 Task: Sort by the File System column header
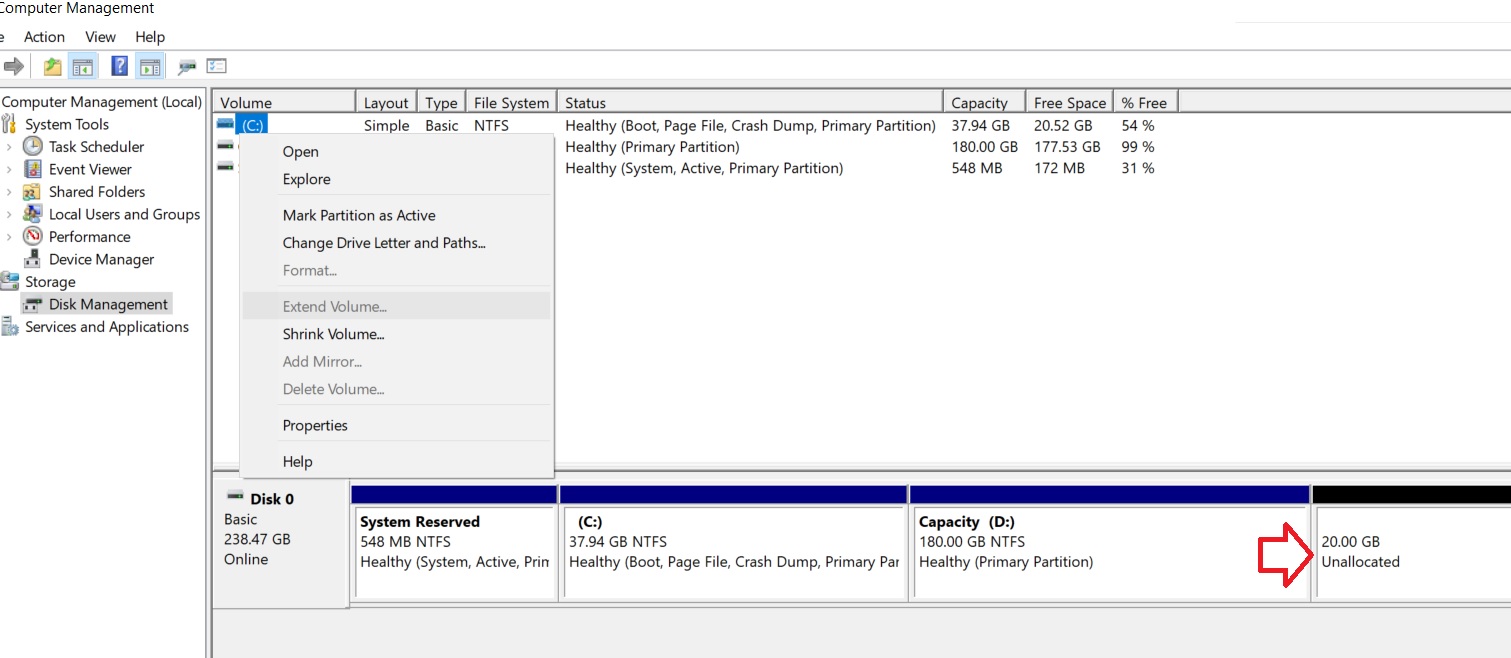(x=511, y=102)
